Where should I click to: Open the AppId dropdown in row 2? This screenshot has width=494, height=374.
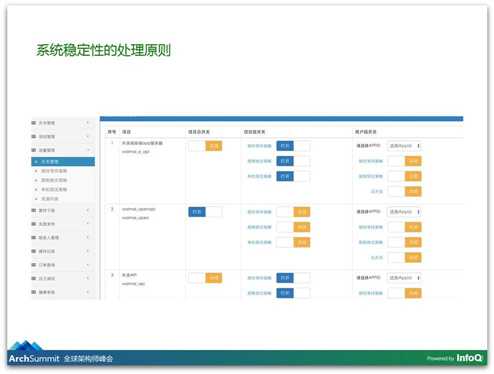tap(404, 212)
